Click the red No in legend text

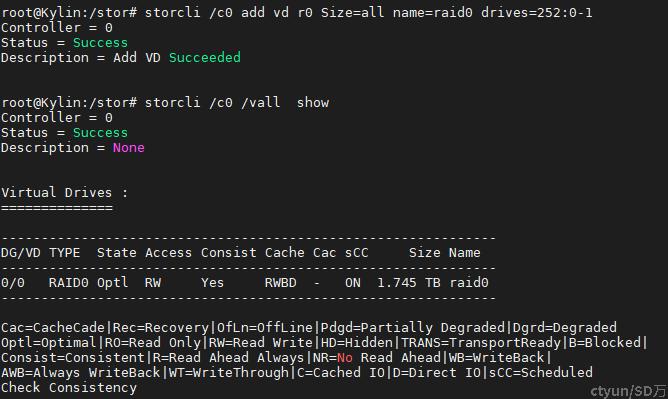tap(345, 358)
